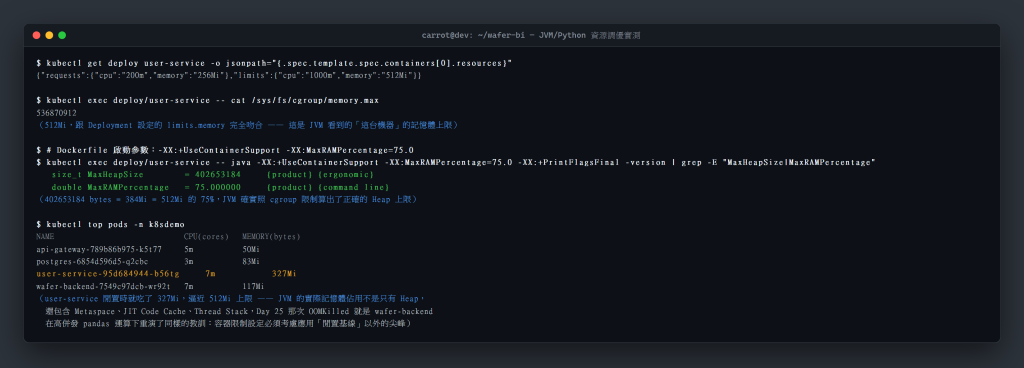1024x368 pixels.
Task: Click the MEMORY(bytes) column header
Action: (x=271, y=237)
